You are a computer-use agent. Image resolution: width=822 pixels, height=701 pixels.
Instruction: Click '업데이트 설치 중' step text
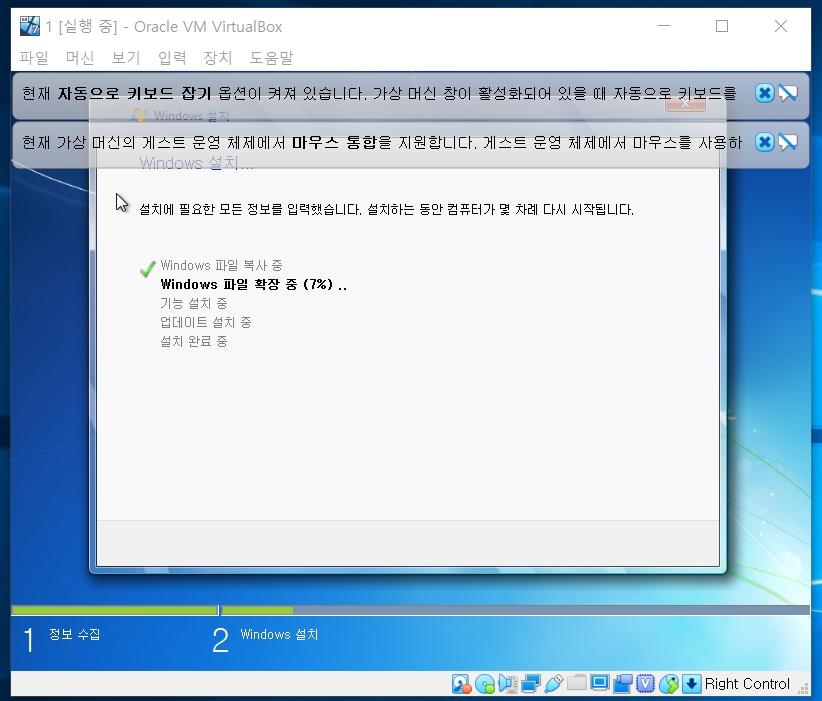click(x=206, y=322)
